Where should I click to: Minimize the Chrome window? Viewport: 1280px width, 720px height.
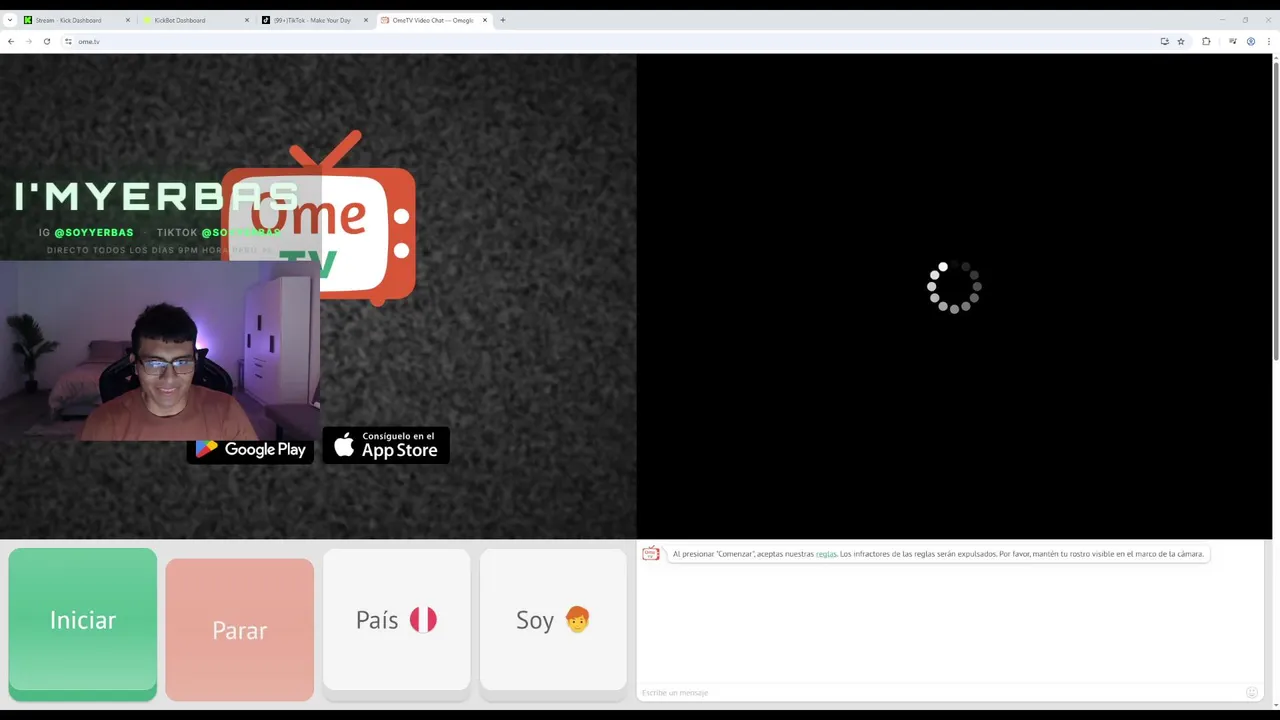point(1222,20)
